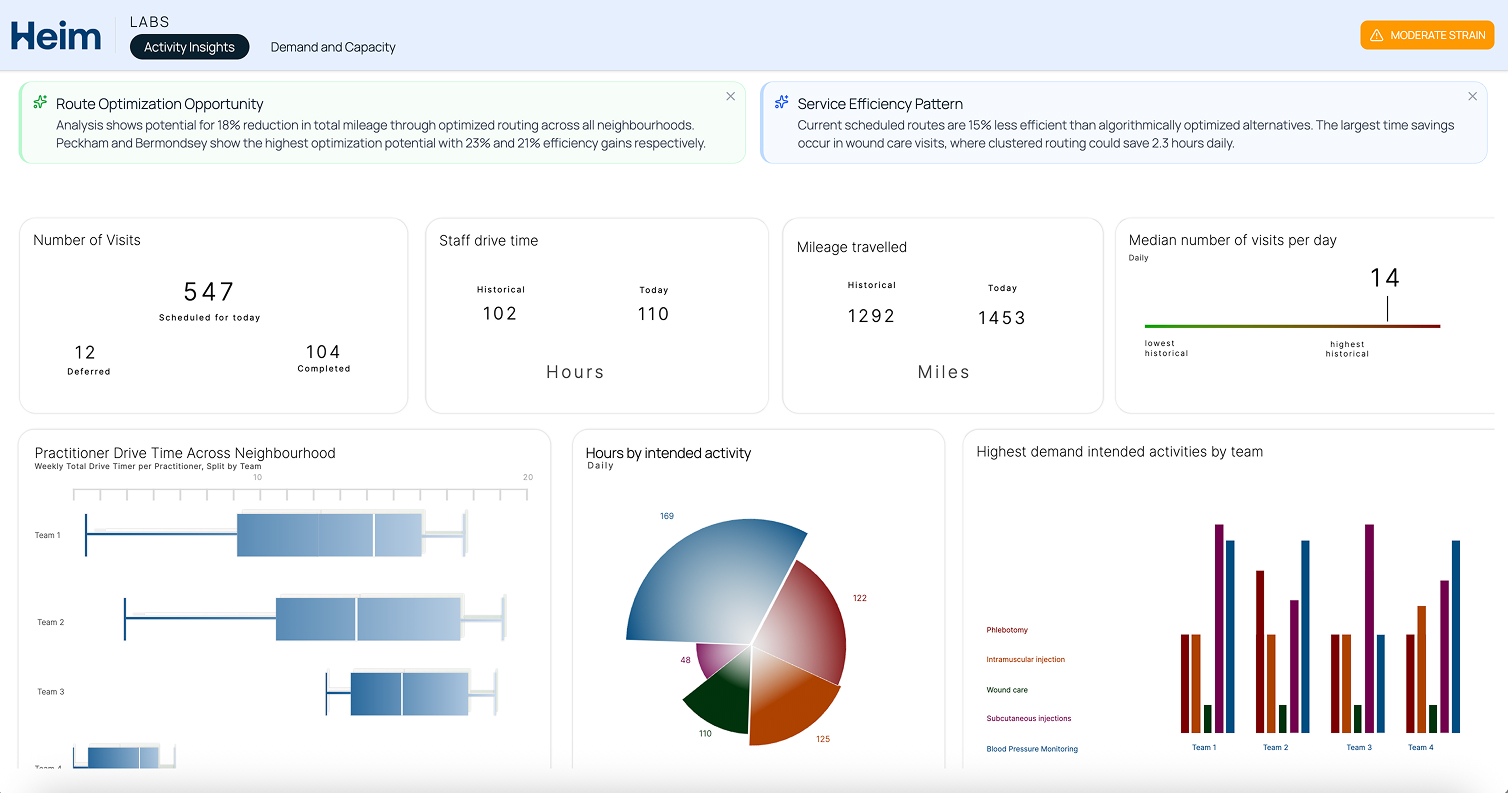Click the Team 3 box plot bar
Image resolution: width=1508 pixels, height=793 pixels.
point(409,694)
